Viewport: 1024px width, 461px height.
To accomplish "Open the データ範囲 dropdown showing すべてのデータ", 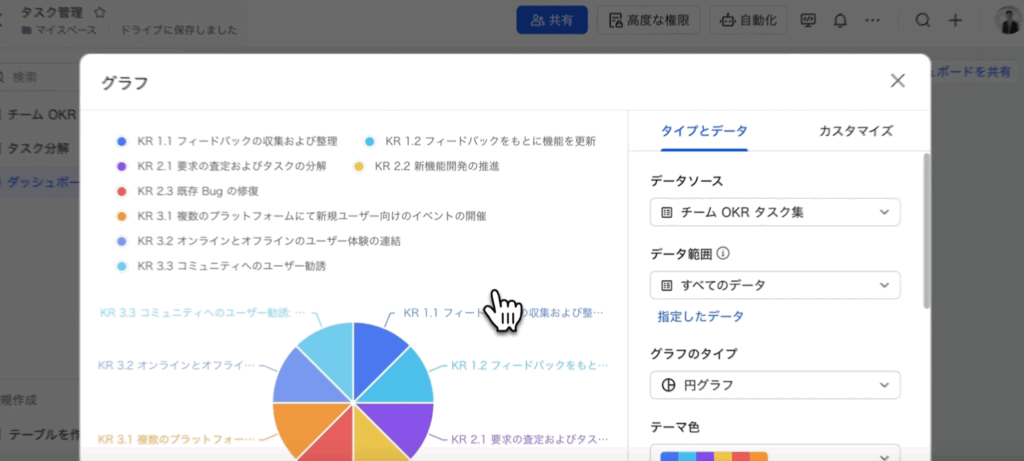I will 774,285.
